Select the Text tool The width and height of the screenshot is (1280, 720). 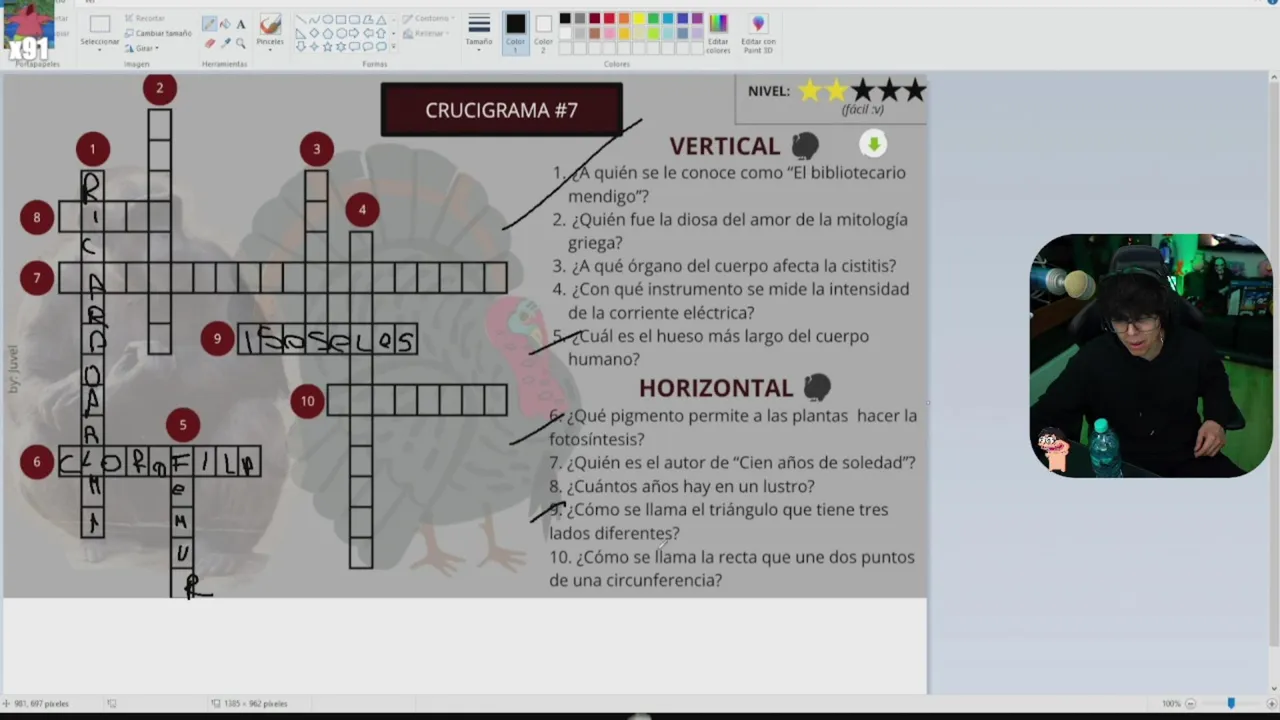point(241,24)
